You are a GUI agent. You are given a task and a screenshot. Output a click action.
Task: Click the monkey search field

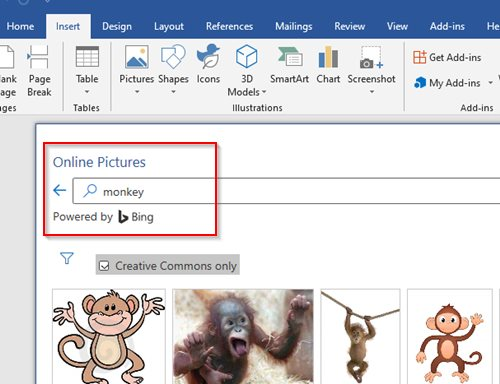(286, 191)
